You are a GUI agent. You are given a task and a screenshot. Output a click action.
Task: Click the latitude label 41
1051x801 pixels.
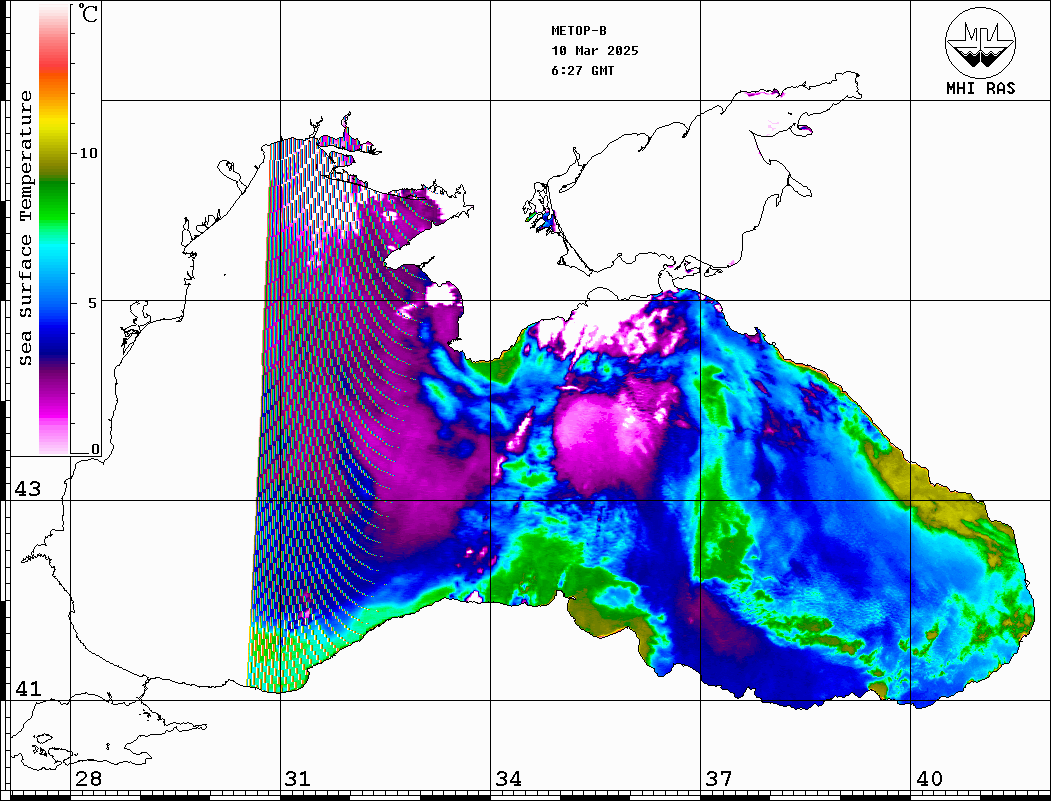(27, 689)
